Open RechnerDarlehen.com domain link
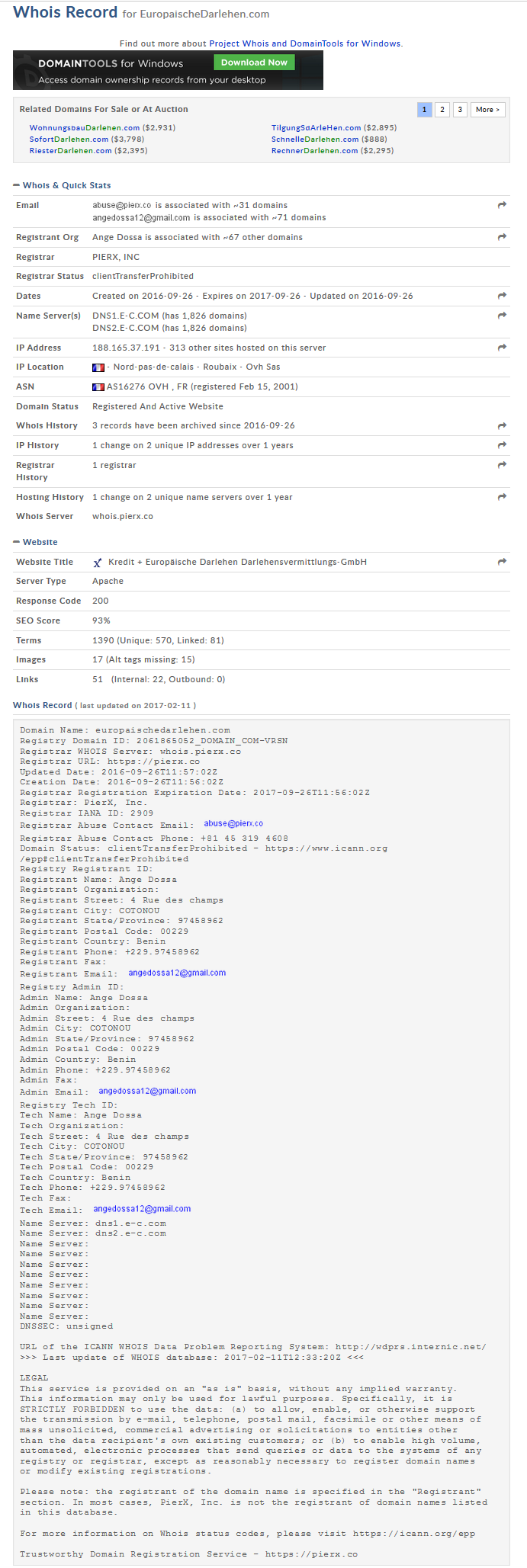The width and height of the screenshot is (527, 1568). click(314, 151)
